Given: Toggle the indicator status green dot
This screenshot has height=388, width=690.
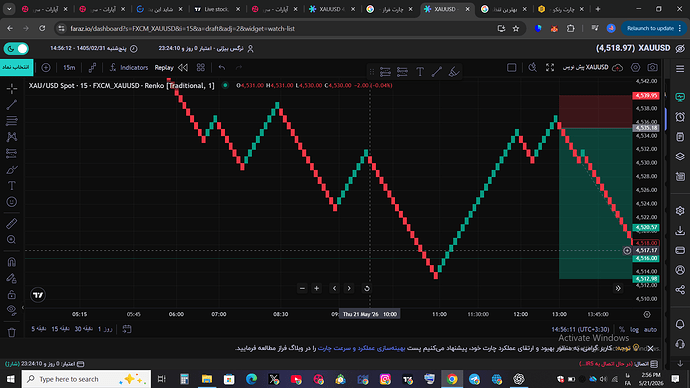Looking at the screenshot, I should pyautogui.click(x=225, y=85).
